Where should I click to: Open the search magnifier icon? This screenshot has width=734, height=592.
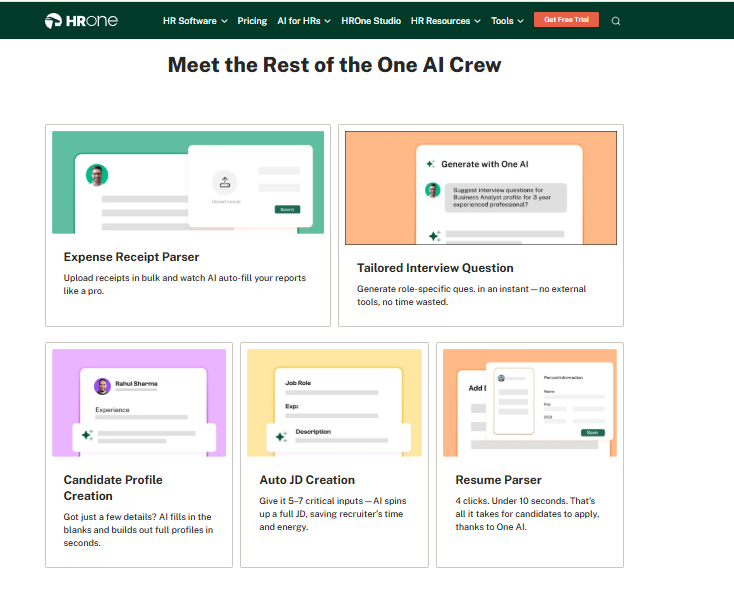coord(616,21)
